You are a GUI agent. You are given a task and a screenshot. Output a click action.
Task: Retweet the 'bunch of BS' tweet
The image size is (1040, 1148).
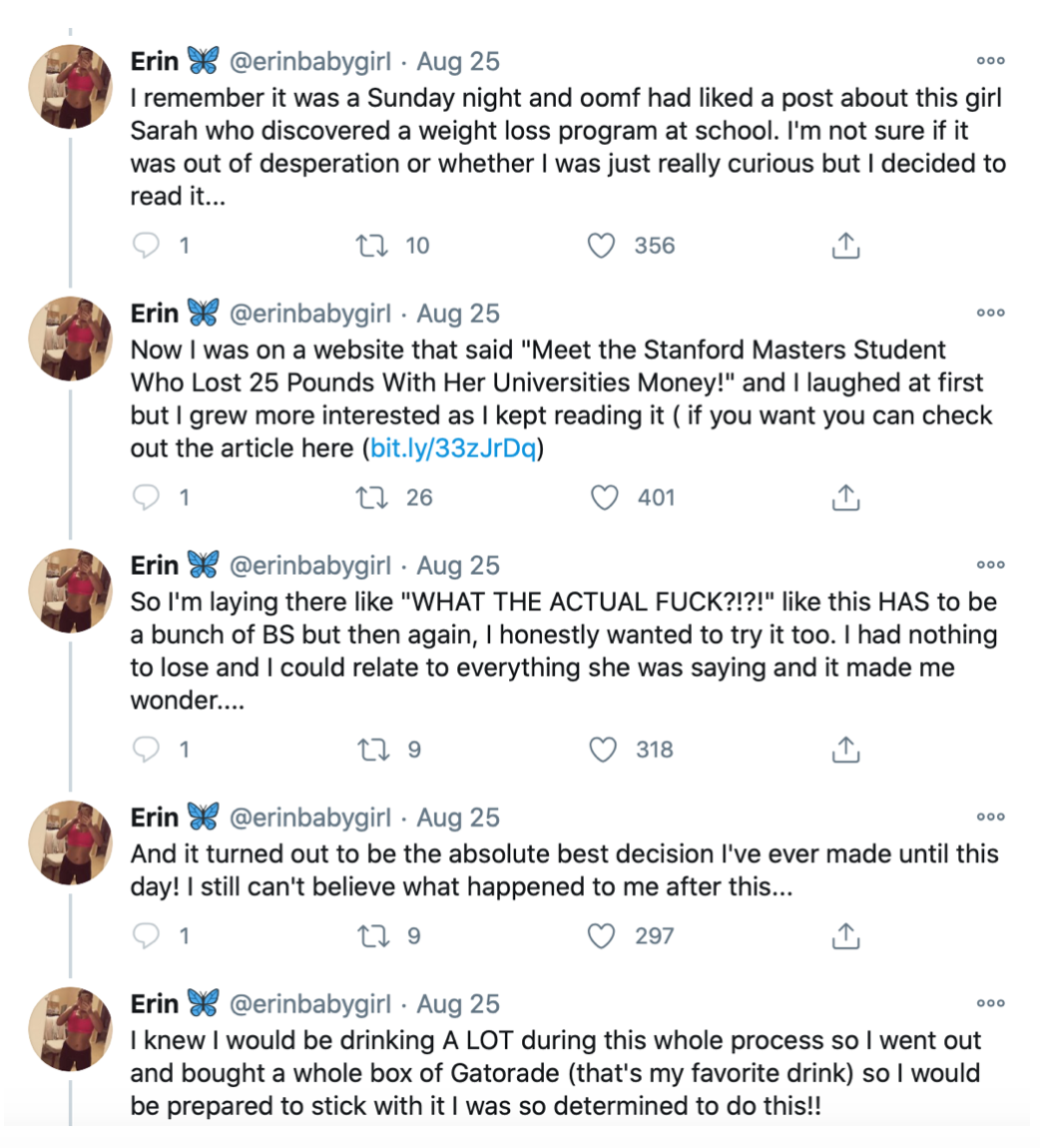pyautogui.click(x=372, y=750)
